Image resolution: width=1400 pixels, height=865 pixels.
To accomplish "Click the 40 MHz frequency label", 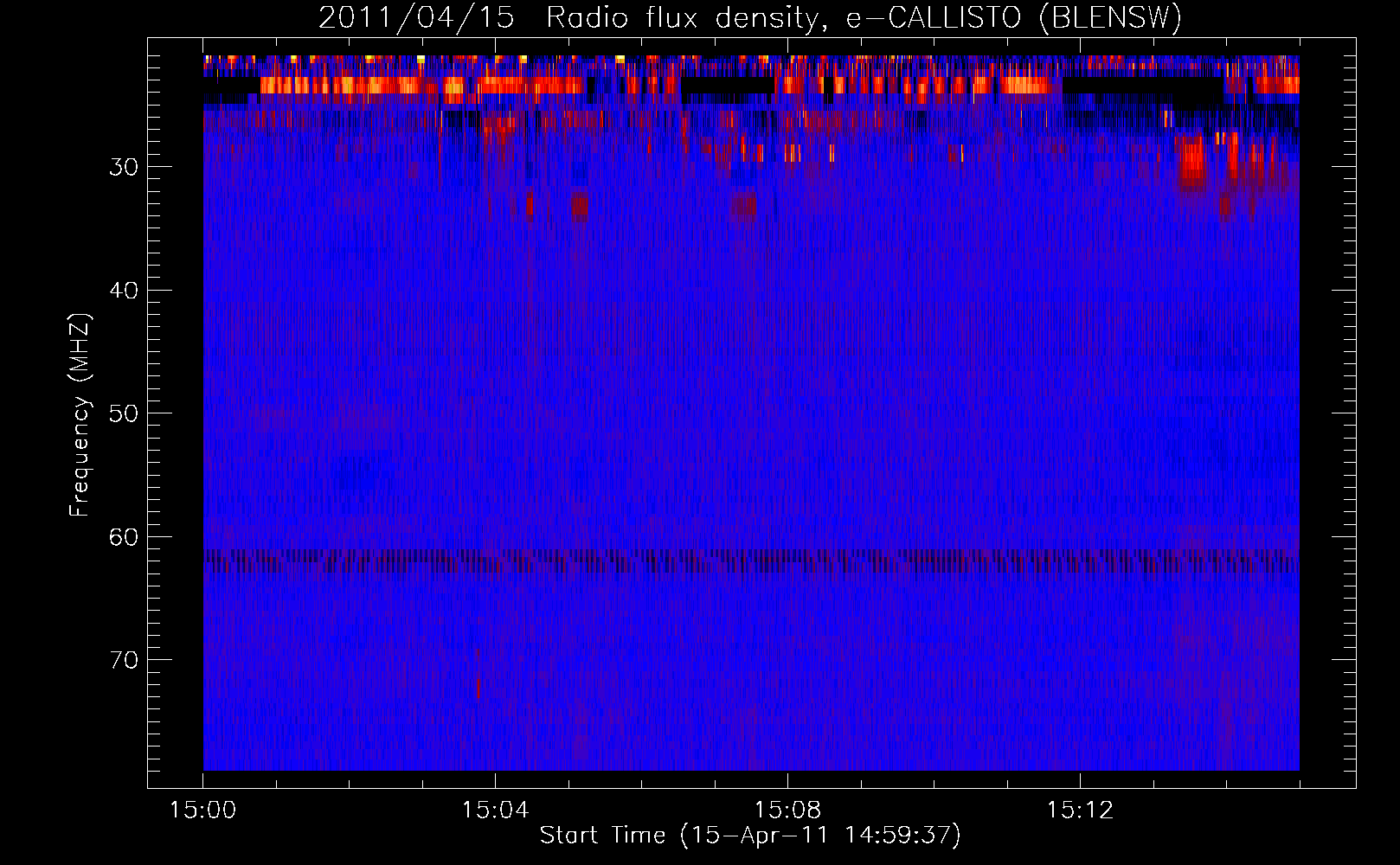I will [x=124, y=291].
